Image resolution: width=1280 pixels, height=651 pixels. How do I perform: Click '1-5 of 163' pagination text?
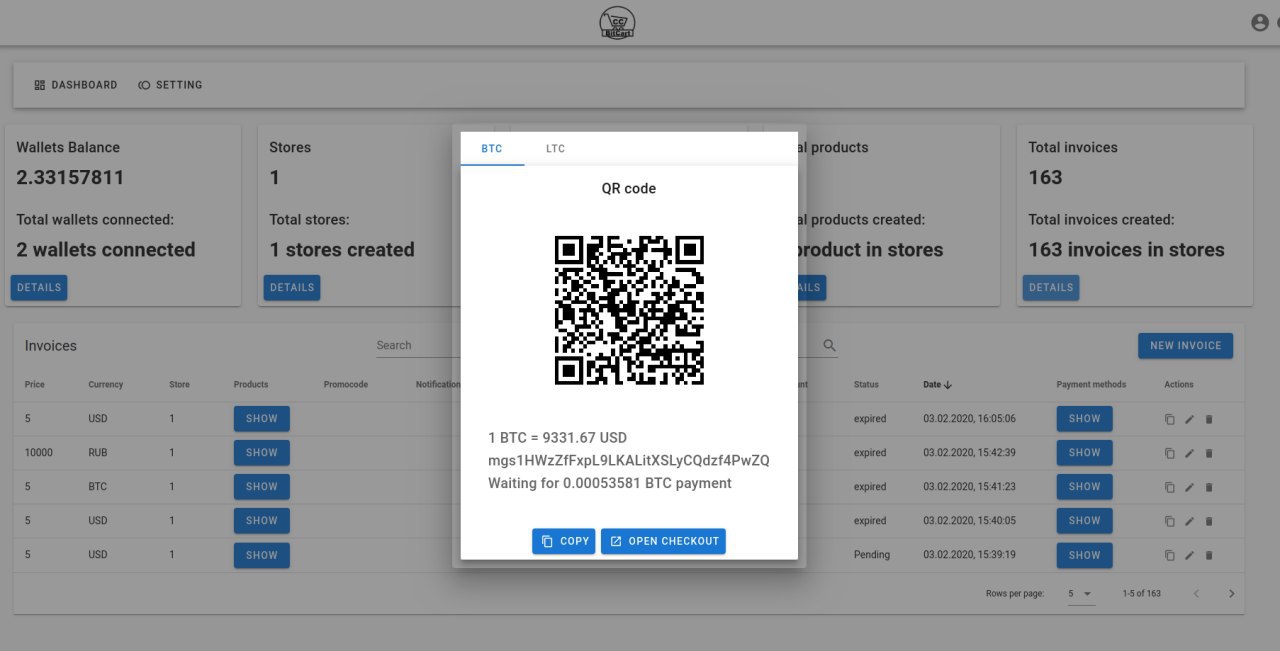coord(1142,594)
